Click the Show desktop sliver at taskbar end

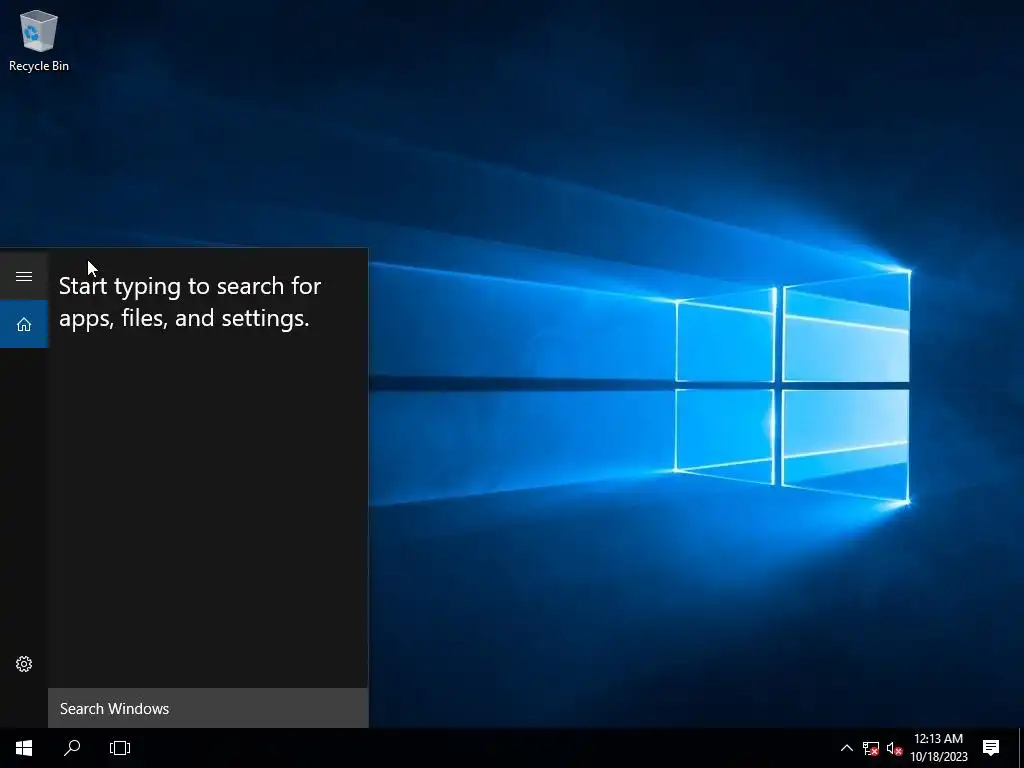pos(1021,748)
